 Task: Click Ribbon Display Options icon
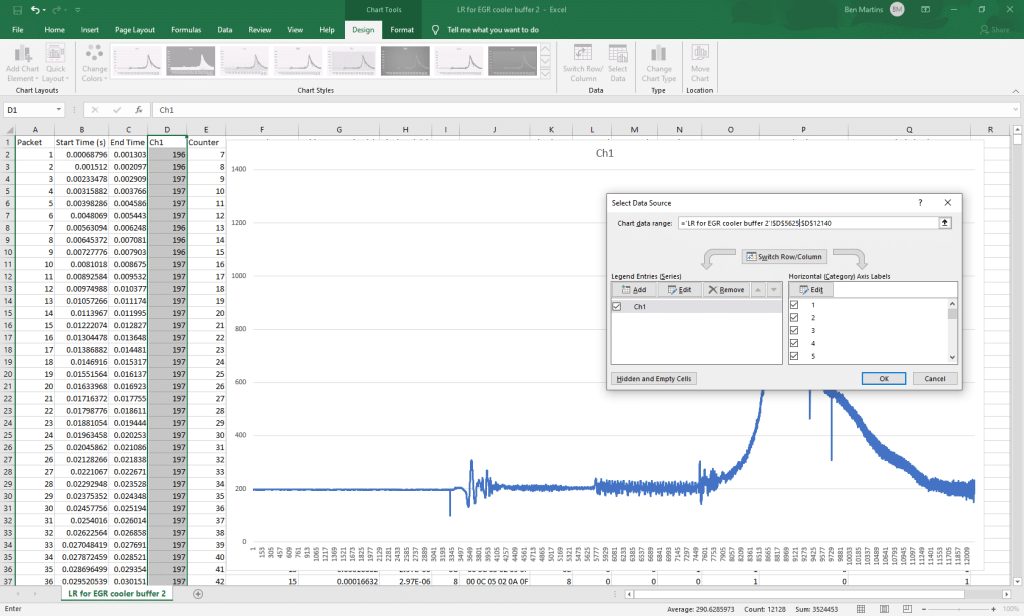point(925,10)
